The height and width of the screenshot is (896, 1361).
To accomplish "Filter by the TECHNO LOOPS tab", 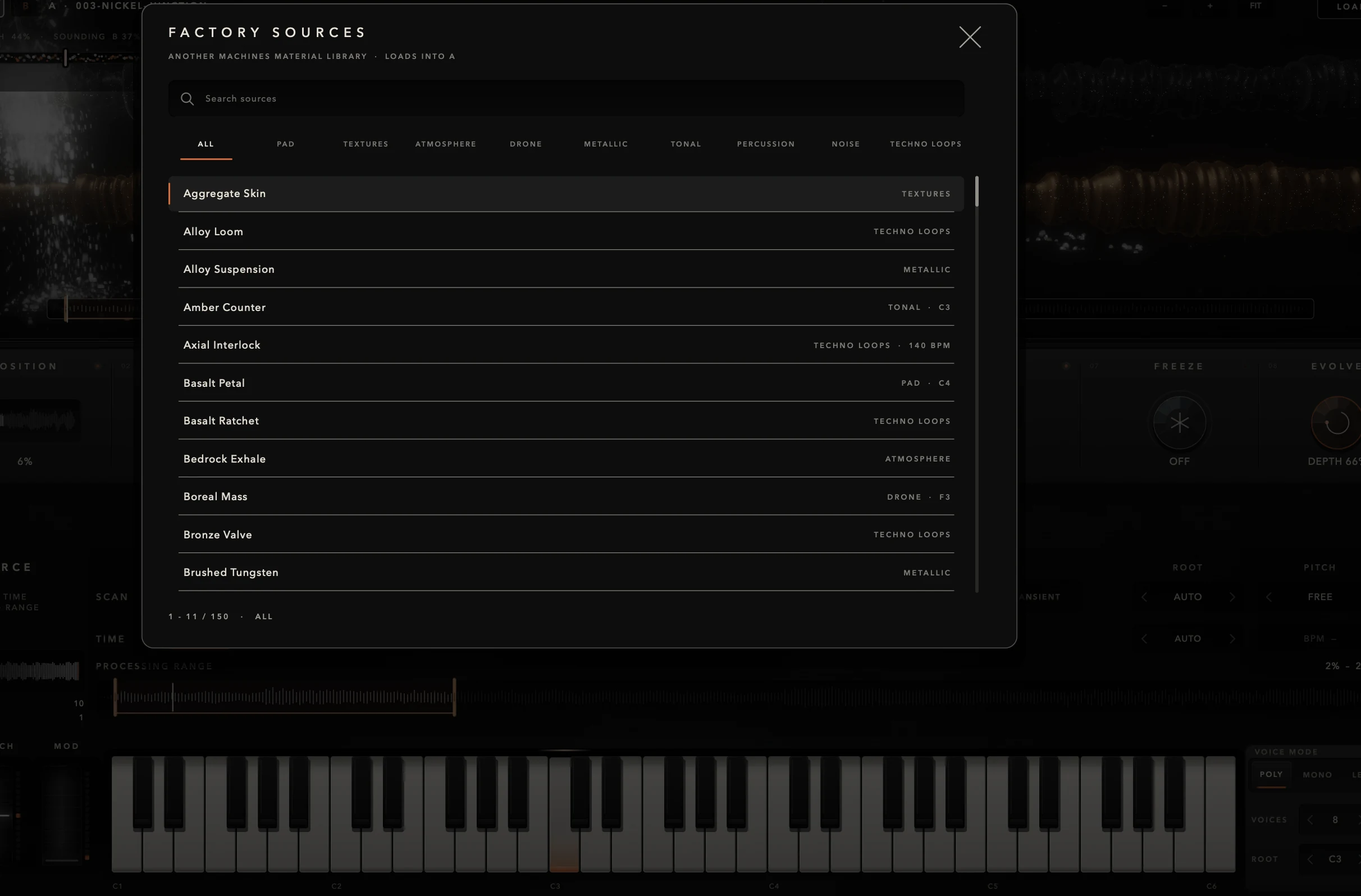I will (926, 144).
